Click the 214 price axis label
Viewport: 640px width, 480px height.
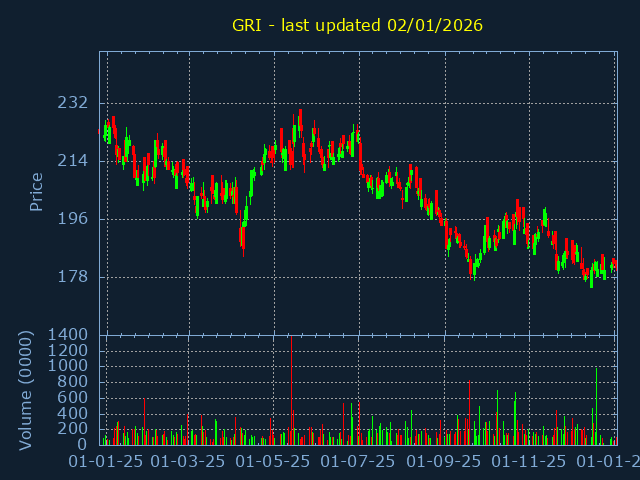(x=72, y=161)
